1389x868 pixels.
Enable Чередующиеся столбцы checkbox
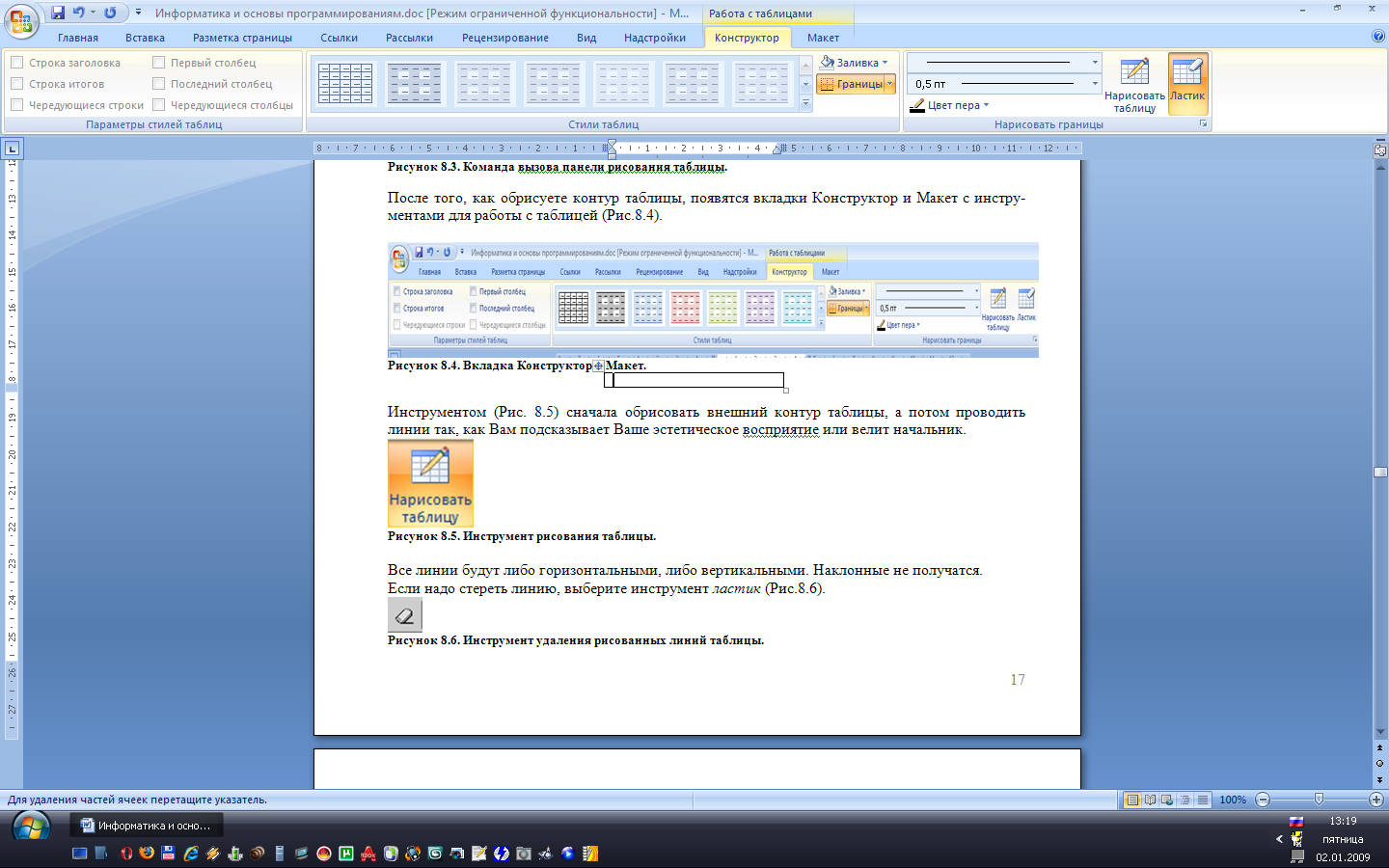[x=159, y=105]
